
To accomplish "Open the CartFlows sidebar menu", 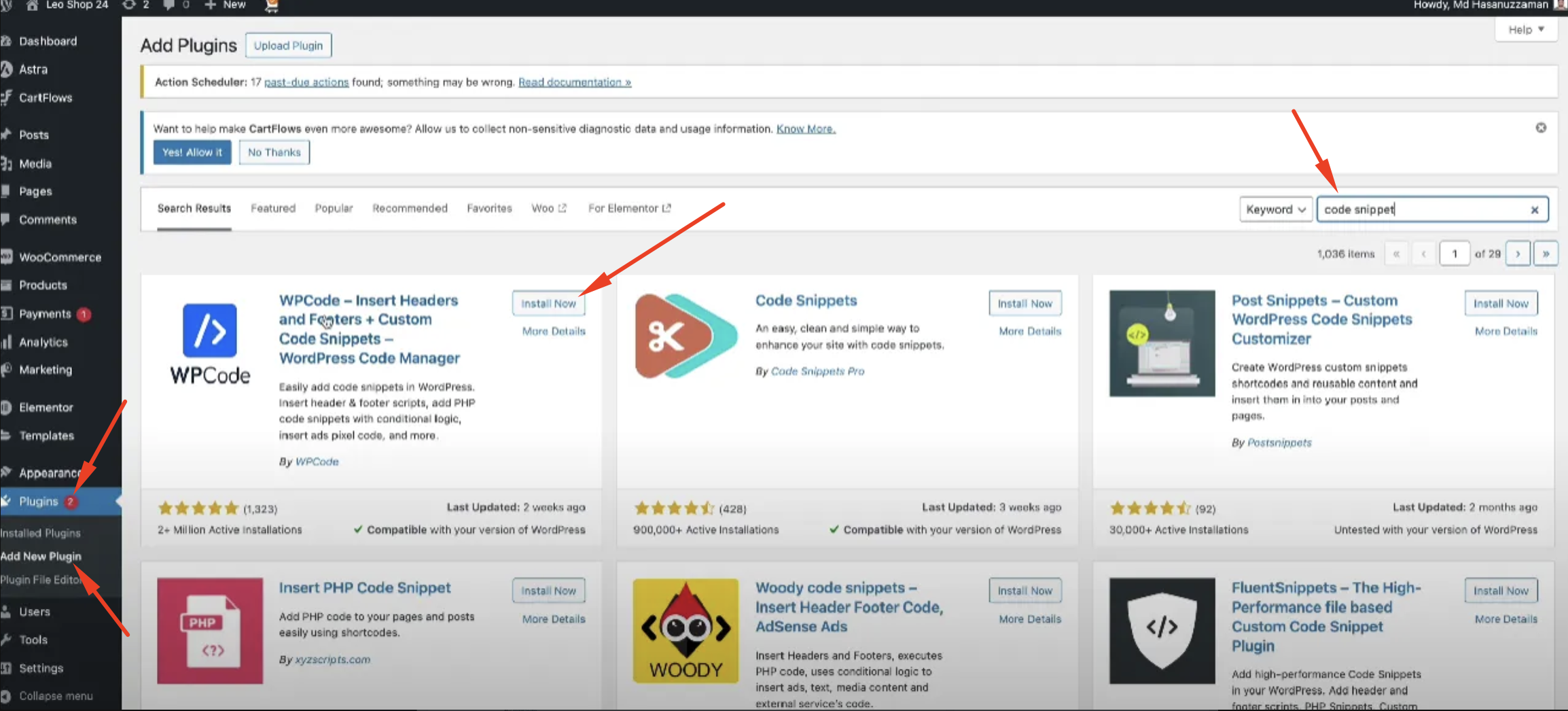I will 45,98.
